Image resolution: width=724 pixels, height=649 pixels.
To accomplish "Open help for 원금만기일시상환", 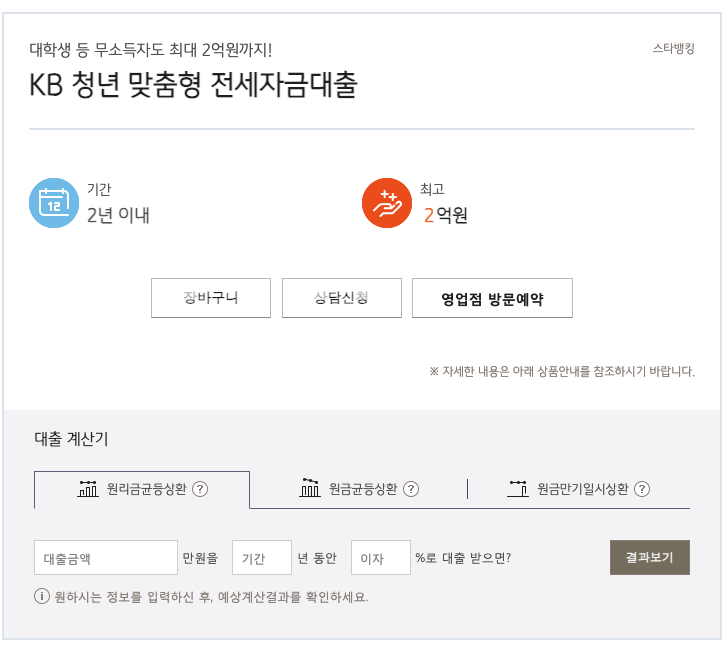I will (642, 489).
